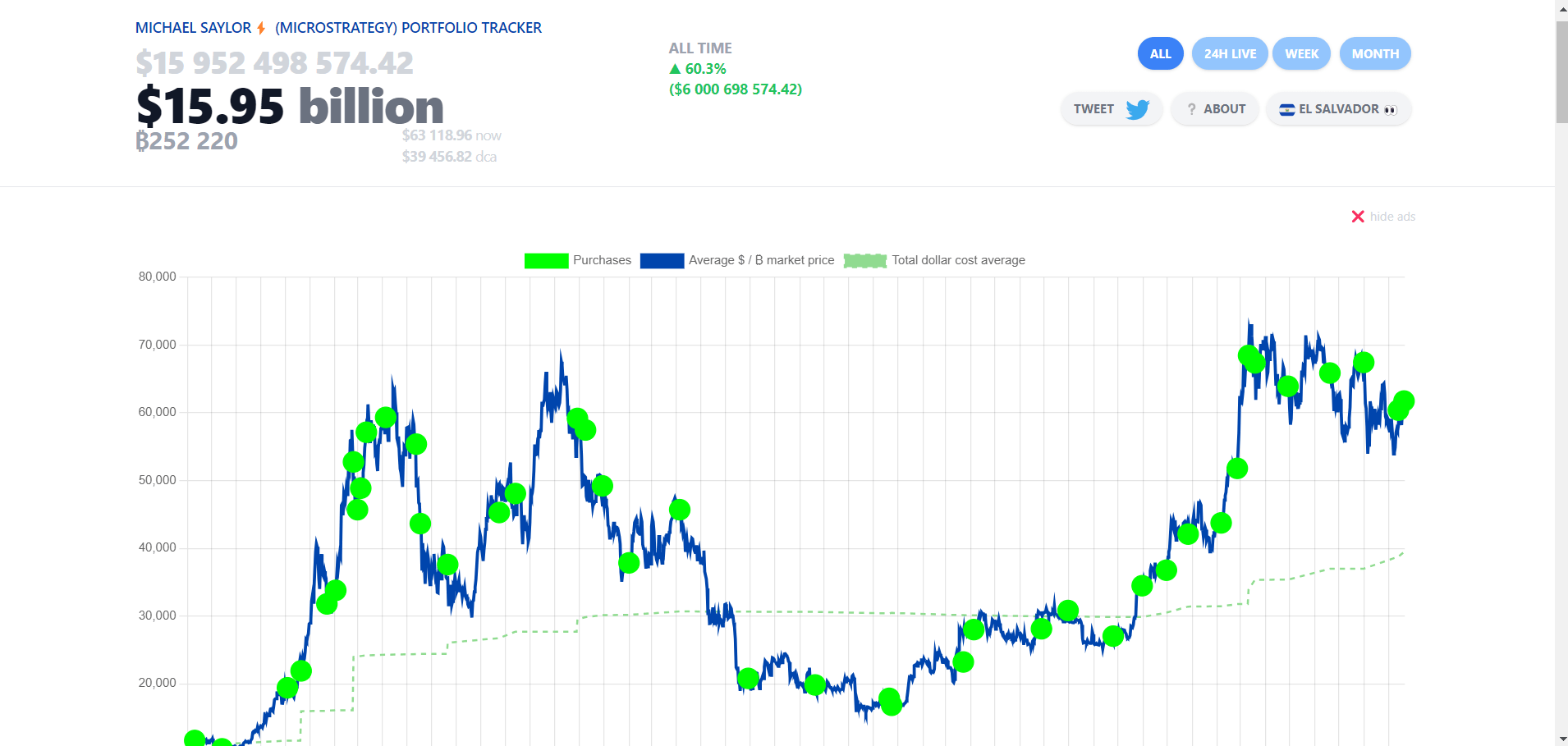Open the EL SALVADOR tracker
This screenshot has height=746, width=1568.
[x=1338, y=109]
